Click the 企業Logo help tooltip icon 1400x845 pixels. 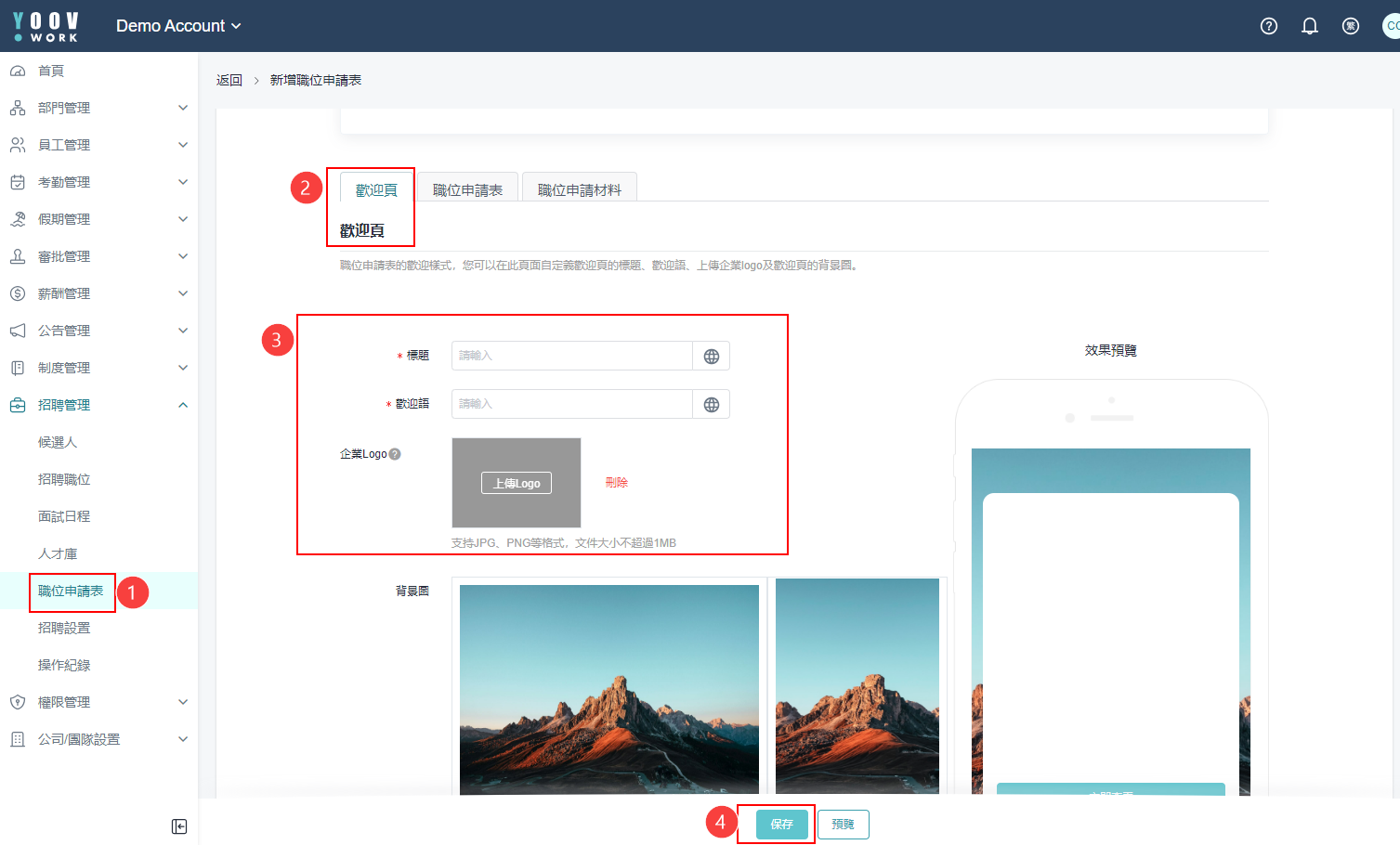[x=395, y=454]
